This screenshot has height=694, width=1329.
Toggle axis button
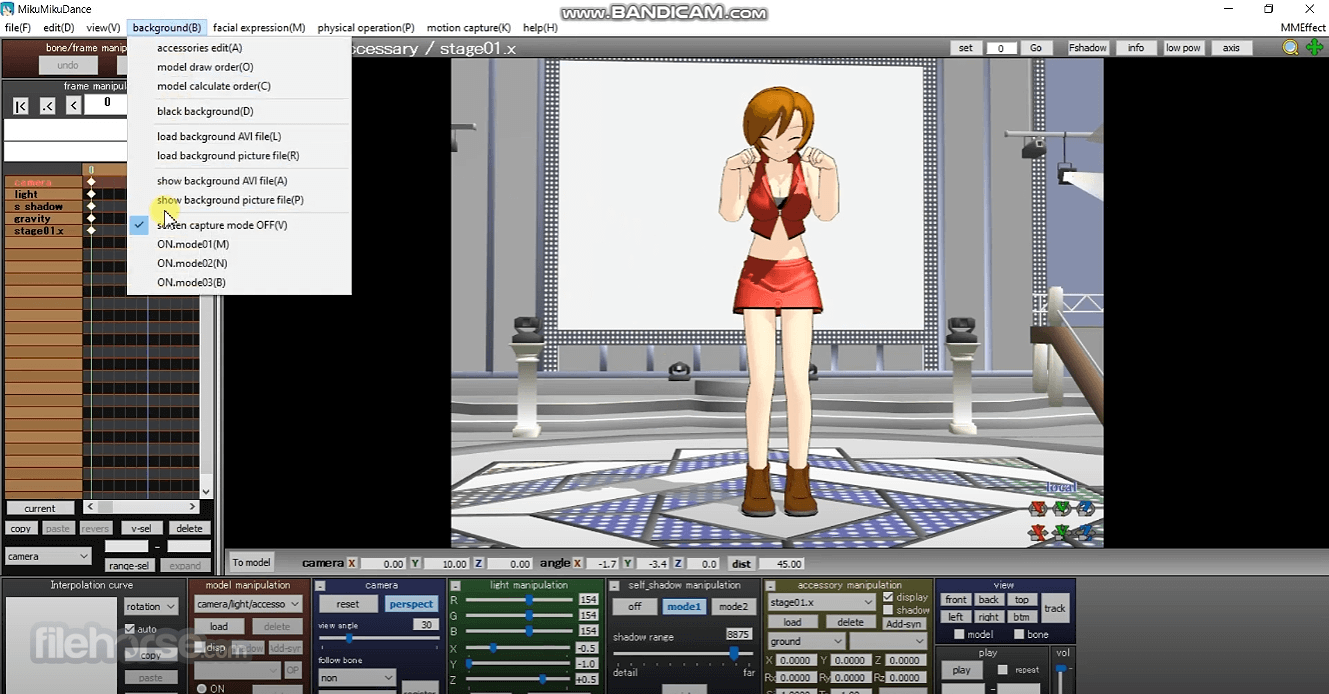pos(1231,48)
